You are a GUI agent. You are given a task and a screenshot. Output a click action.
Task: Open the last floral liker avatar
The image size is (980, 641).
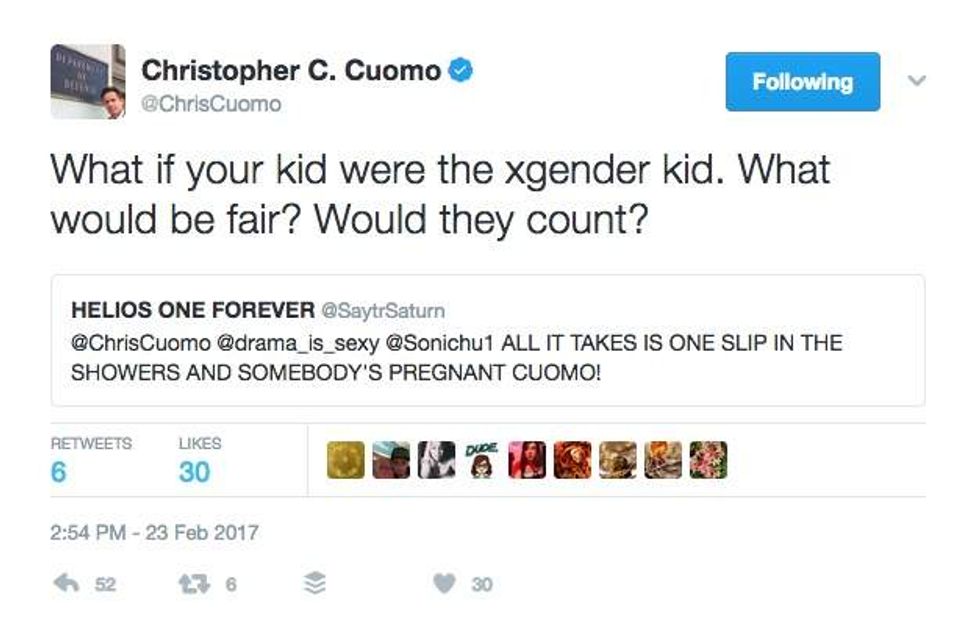point(708,460)
